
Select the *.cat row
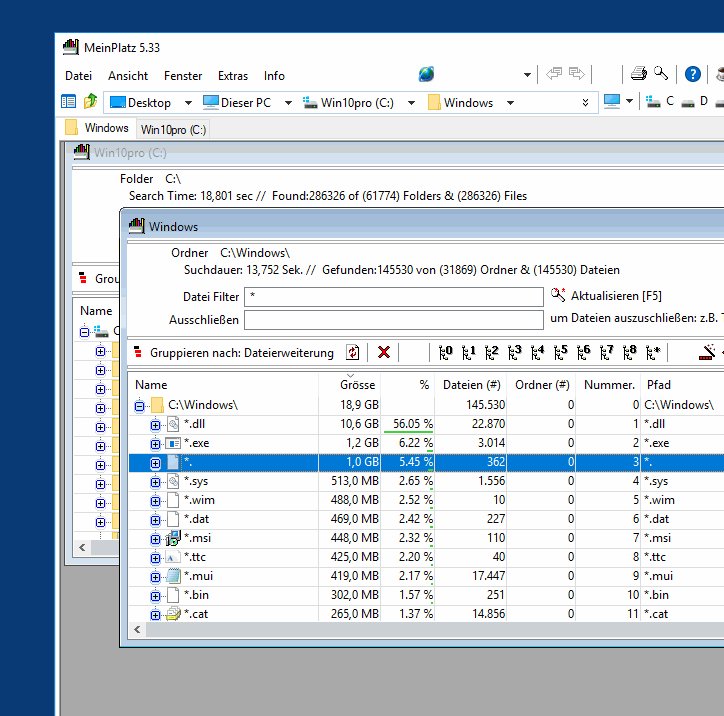click(426, 614)
